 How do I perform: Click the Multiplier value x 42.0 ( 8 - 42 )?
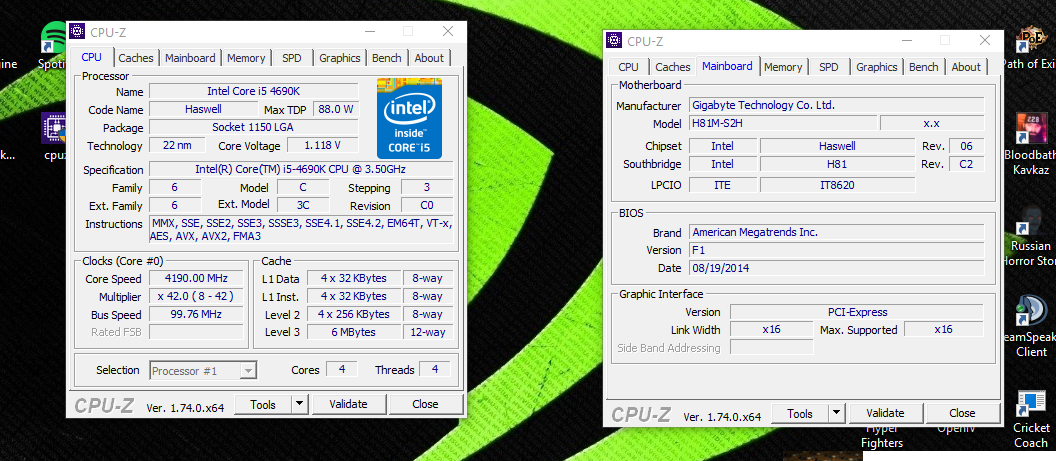click(x=196, y=297)
